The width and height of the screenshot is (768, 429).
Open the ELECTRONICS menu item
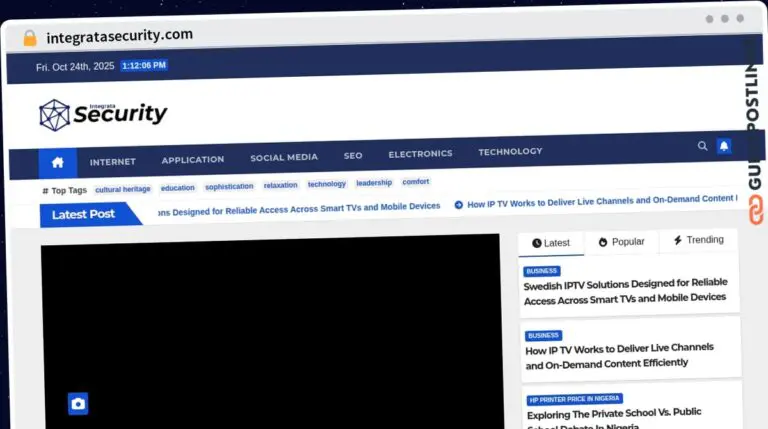(420, 154)
